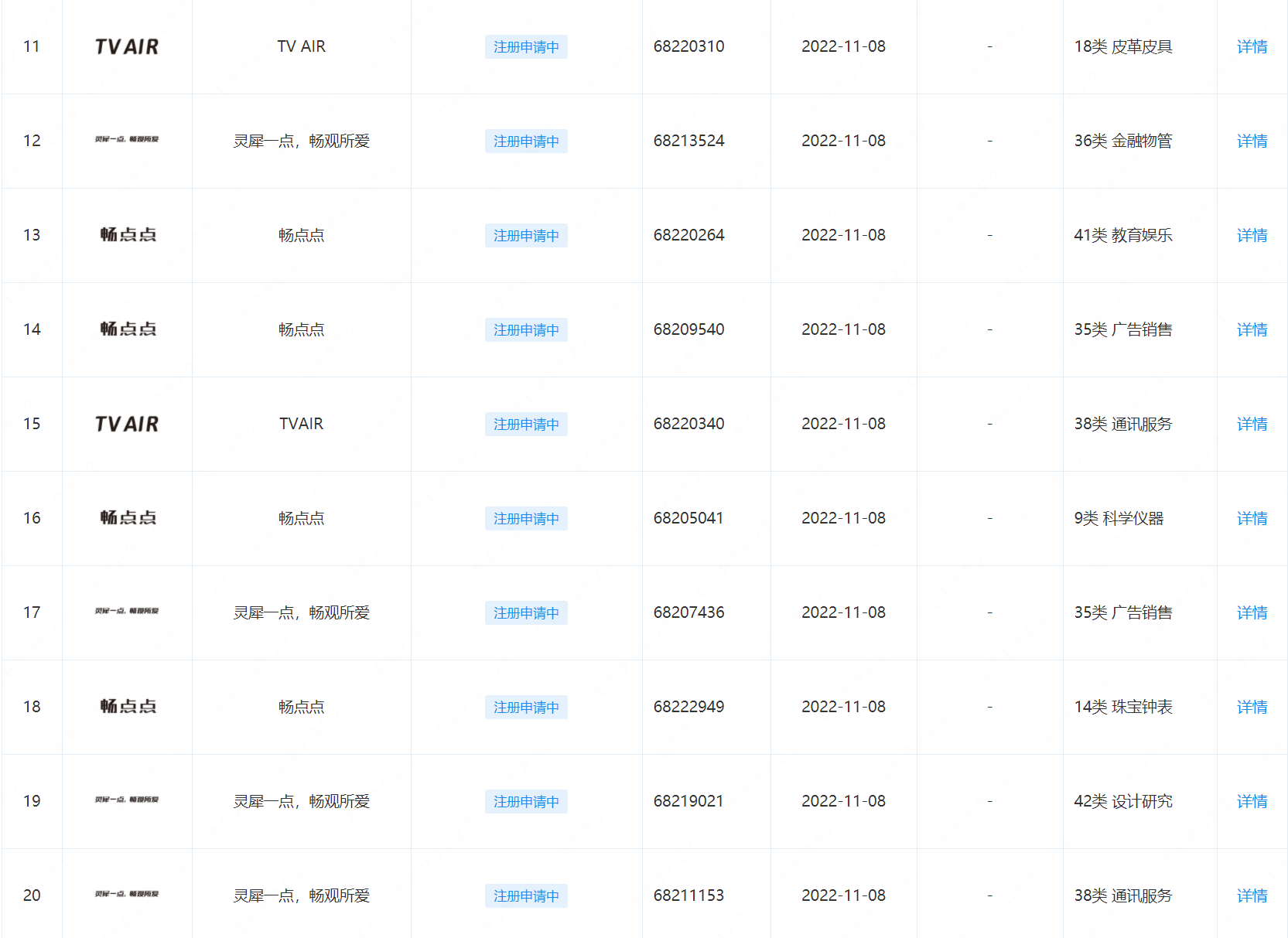This screenshot has height=938, width=1288.
Task: Open details link for application 68205041
Action: click(1252, 519)
